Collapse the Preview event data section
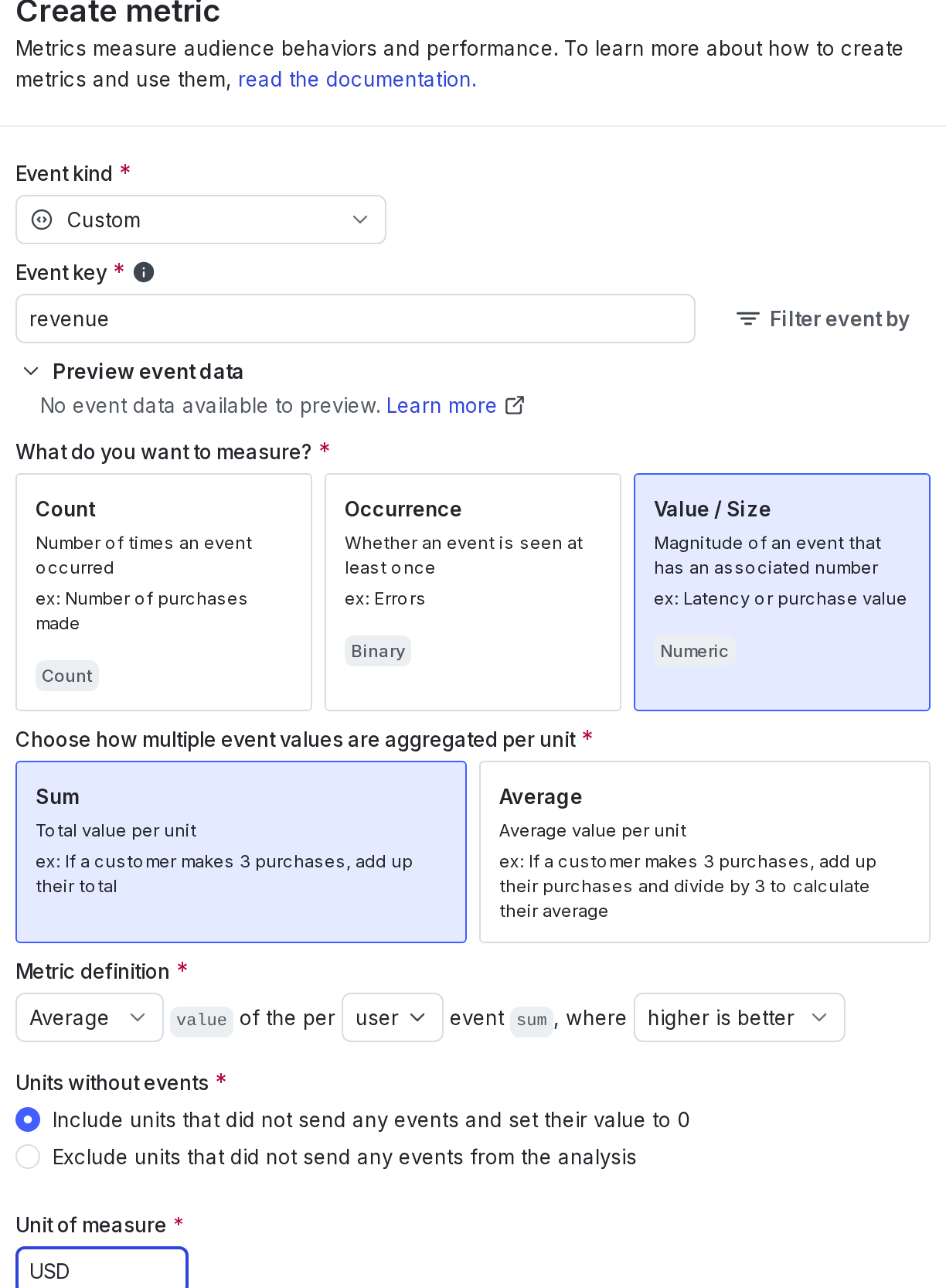 pos(31,371)
